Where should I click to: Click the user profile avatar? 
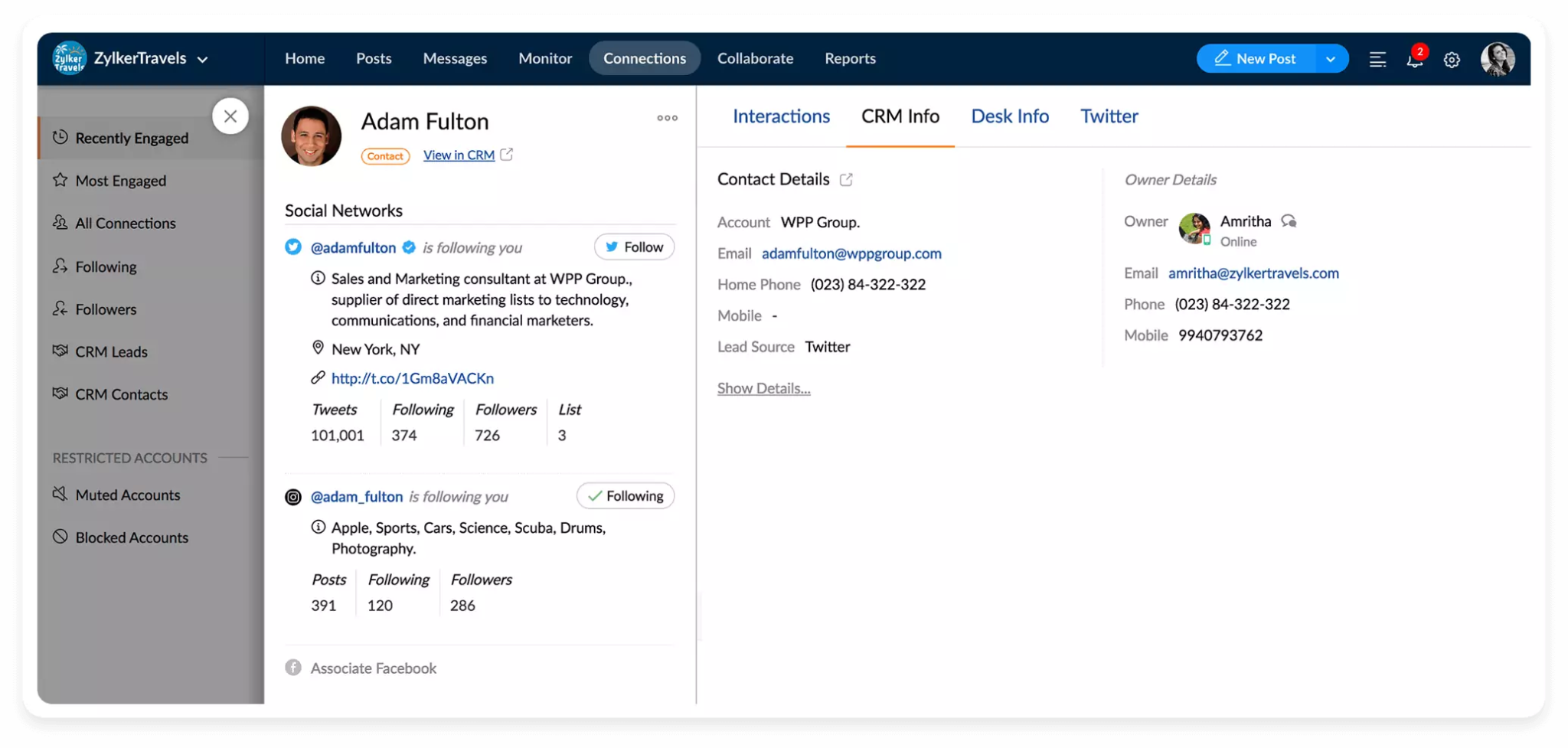tap(1497, 59)
